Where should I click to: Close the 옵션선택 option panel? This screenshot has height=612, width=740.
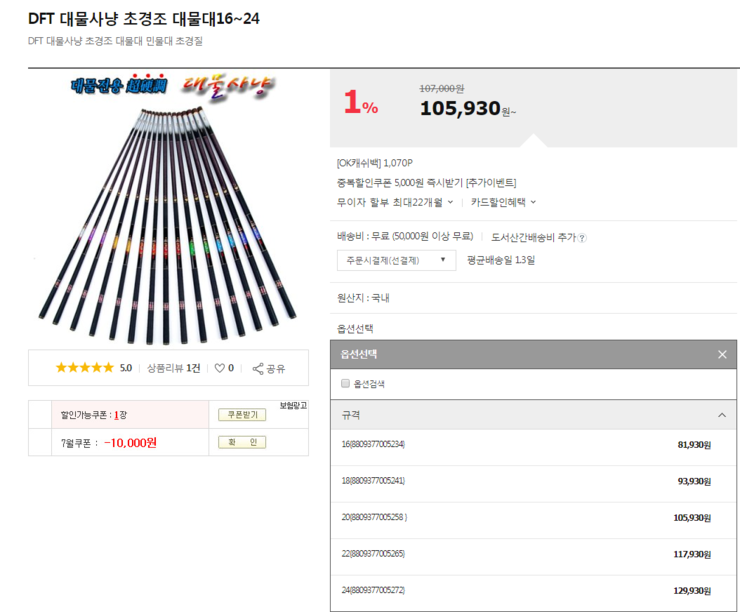[x=722, y=354]
